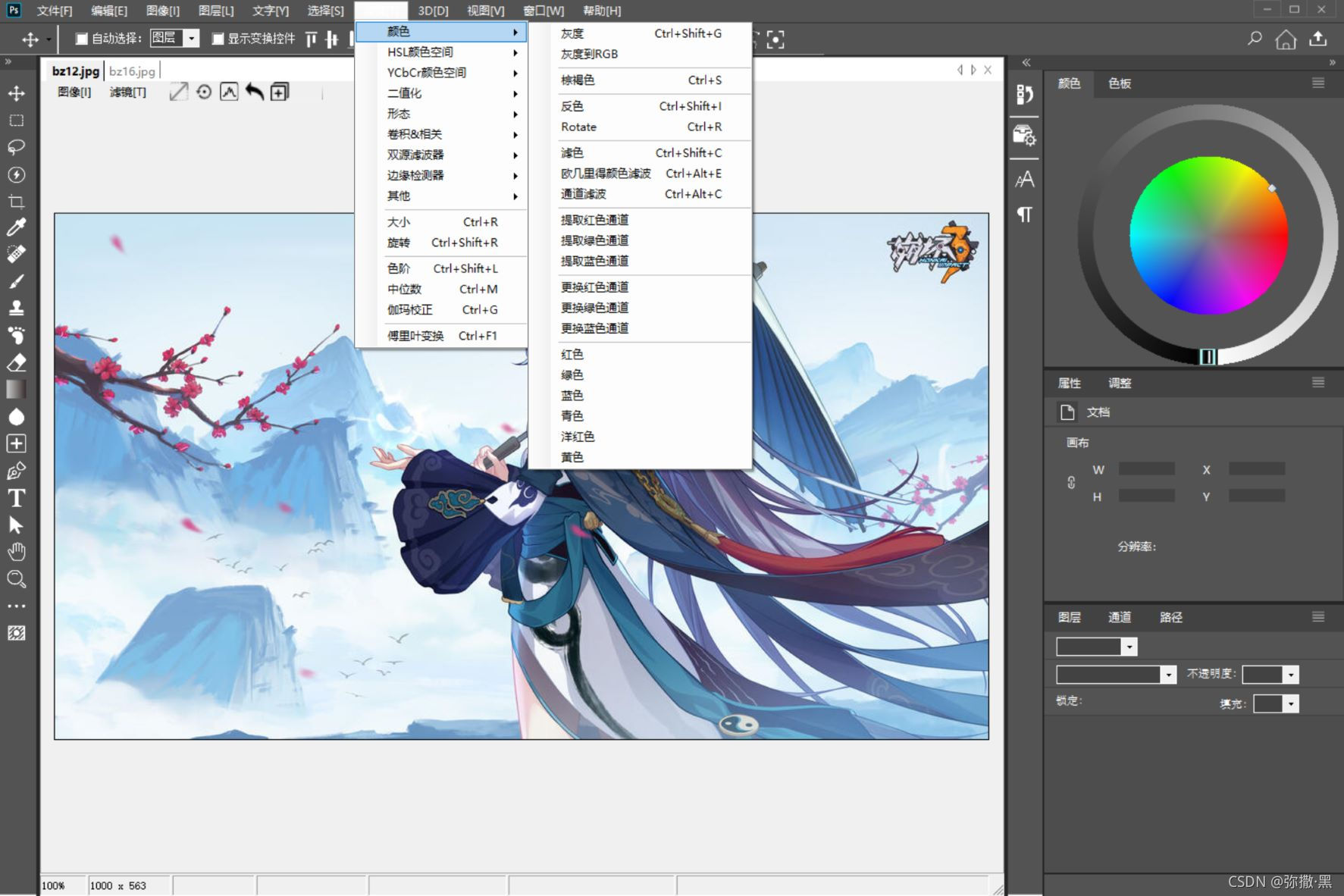This screenshot has height=896, width=1344.
Task: Select the Type (T) tool
Action: pos(16,498)
